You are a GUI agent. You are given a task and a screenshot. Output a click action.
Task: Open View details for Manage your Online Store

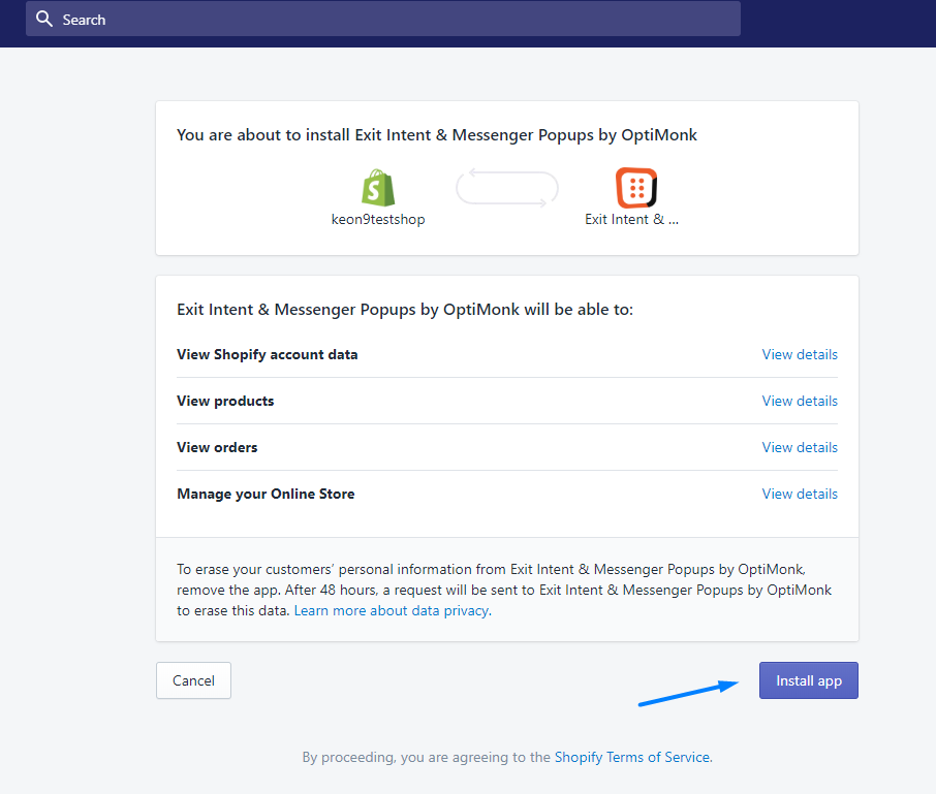pos(799,494)
